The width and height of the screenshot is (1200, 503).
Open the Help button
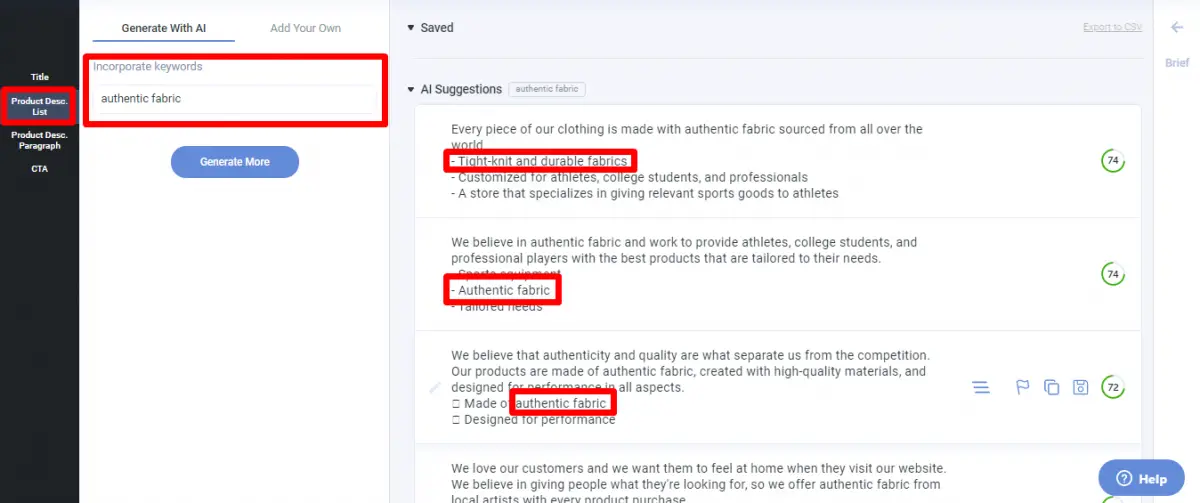1141,479
